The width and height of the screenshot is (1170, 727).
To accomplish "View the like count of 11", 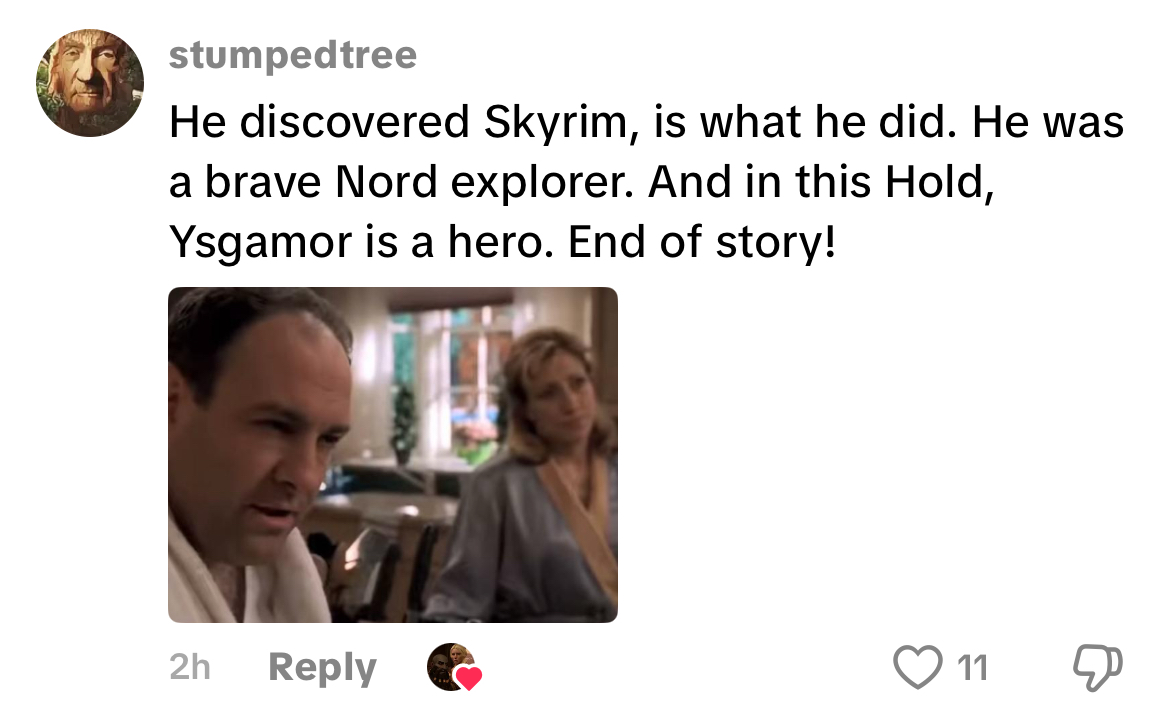I will pos(972,667).
